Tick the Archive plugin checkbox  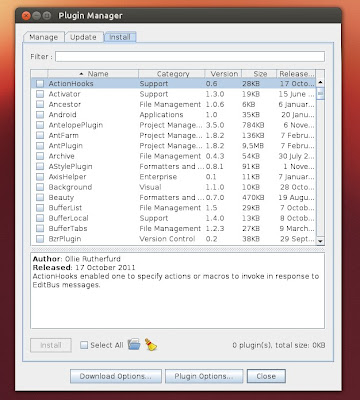click(40, 156)
